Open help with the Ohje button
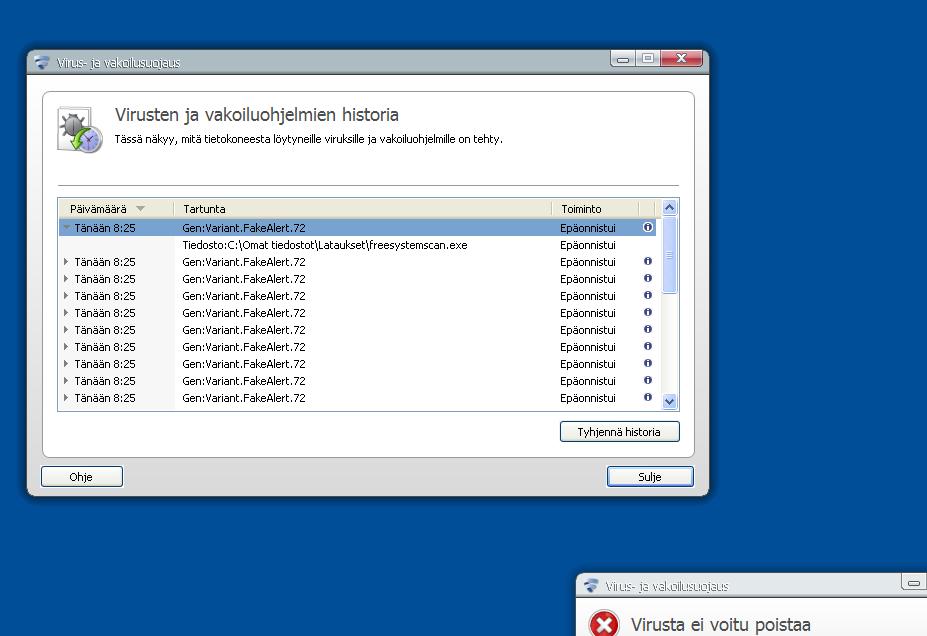This screenshot has width=927, height=636. (x=81, y=477)
